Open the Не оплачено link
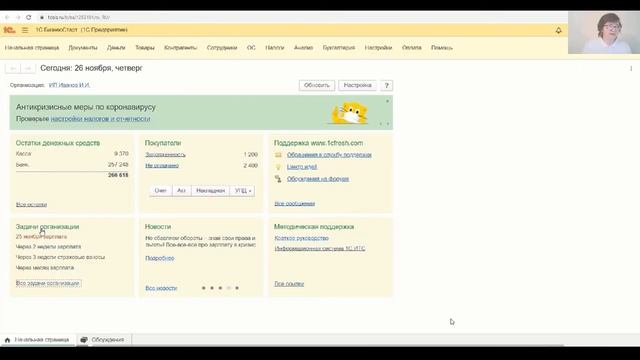 (162, 166)
